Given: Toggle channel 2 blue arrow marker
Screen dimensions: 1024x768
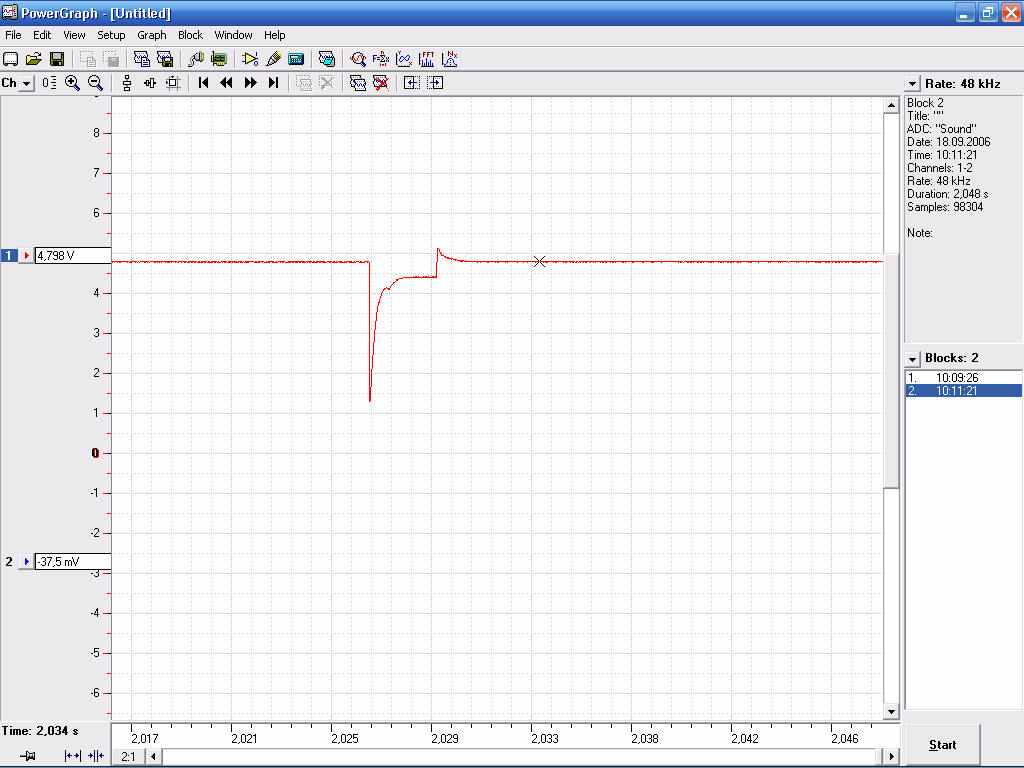Looking at the screenshot, I should point(25,562).
